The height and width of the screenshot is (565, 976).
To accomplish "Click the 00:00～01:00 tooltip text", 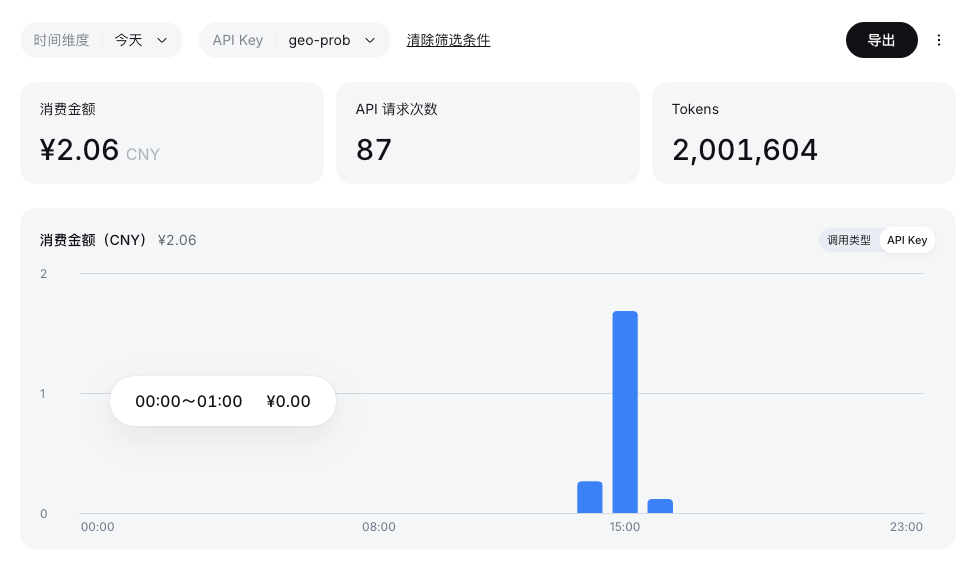I will tap(189, 401).
